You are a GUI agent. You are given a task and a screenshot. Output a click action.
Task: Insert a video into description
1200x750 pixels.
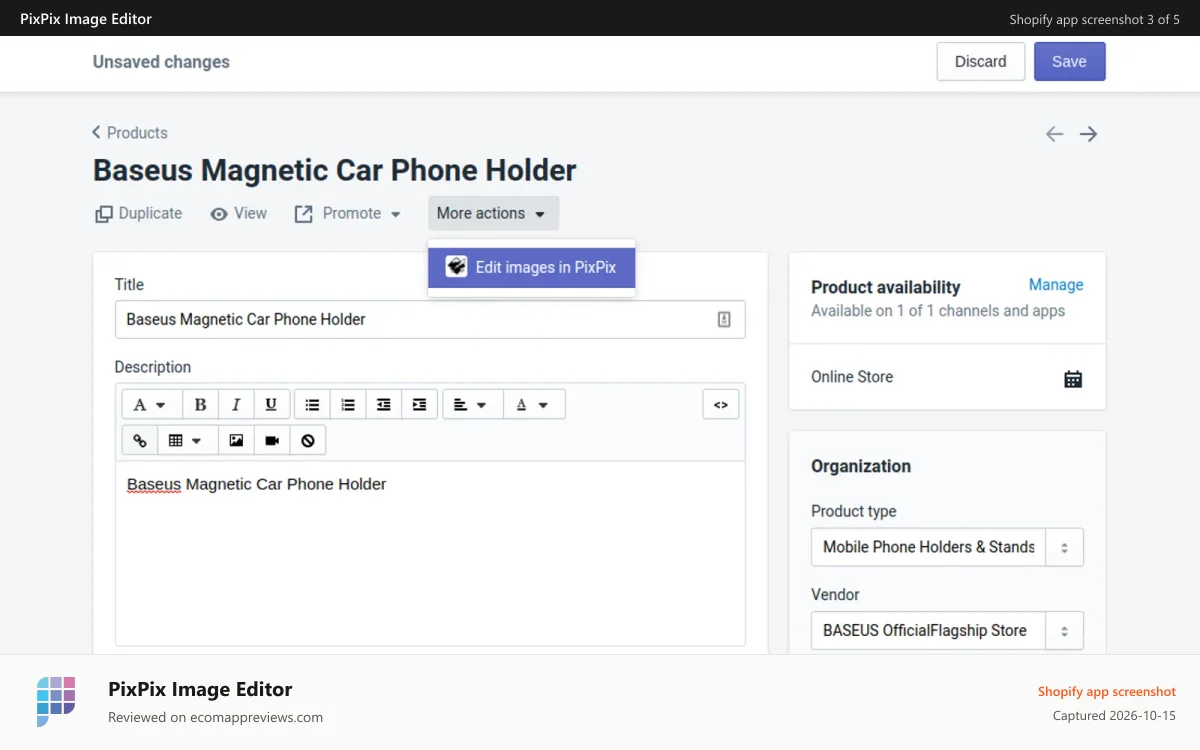[272, 440]
